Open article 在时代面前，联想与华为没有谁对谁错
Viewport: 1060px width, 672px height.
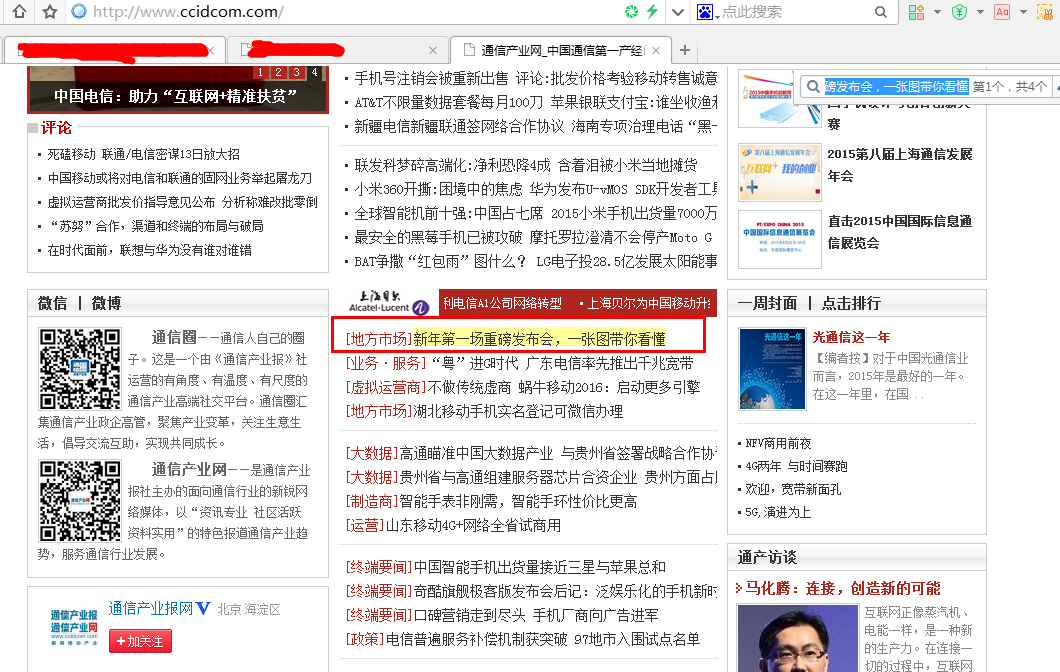point(149,250)
